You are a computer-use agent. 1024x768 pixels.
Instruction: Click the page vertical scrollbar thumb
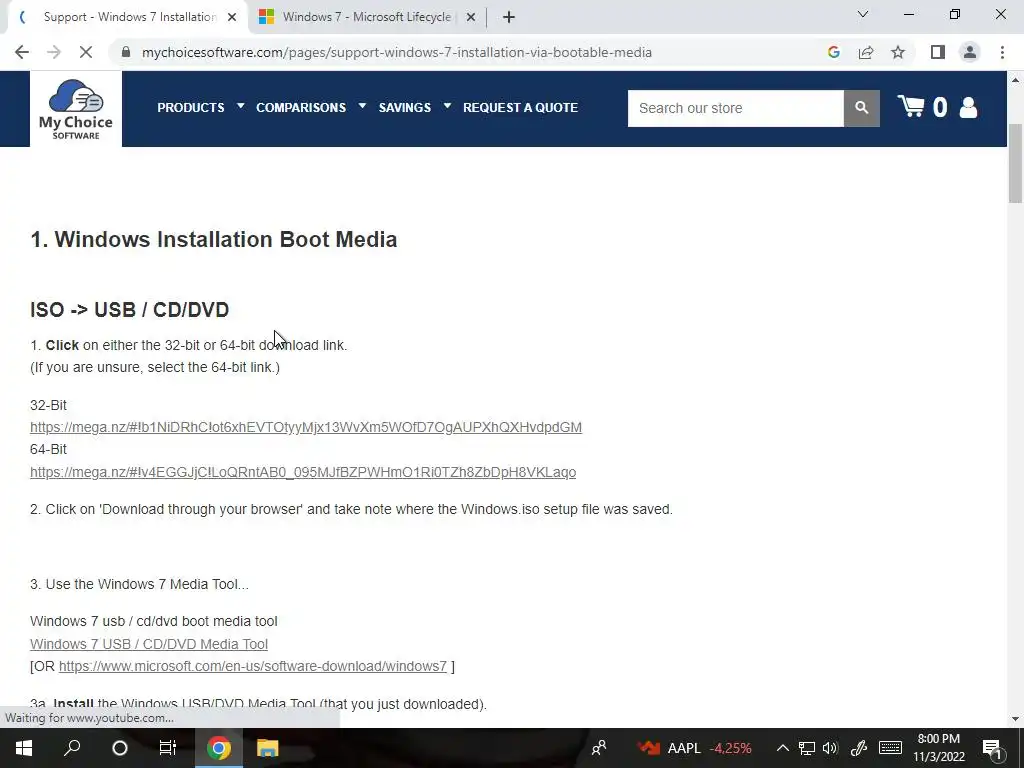point(1015,163)
